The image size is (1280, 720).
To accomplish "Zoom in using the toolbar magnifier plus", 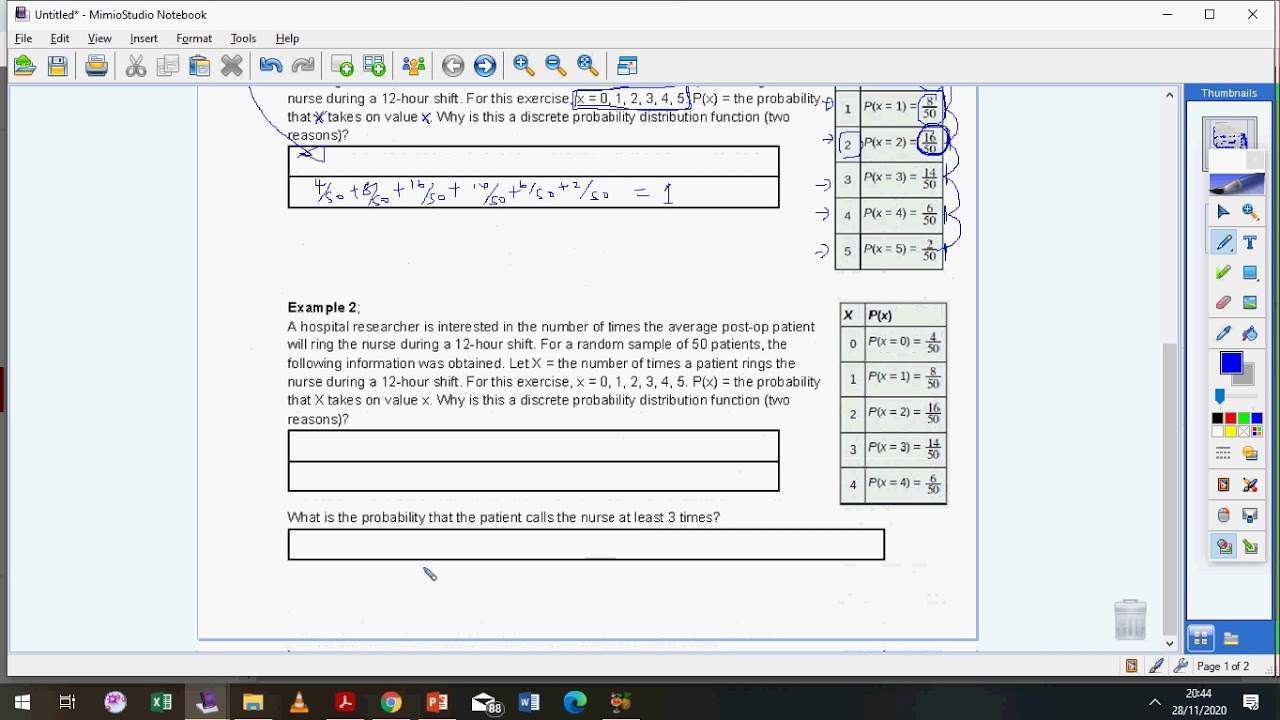I will [x=524, y=66].
